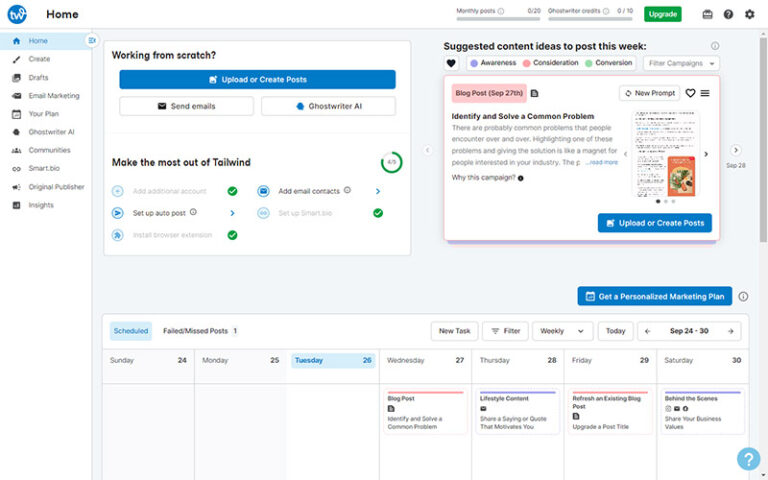Expand the Set up auto post chevron
768x480 pixels.
click(x=232, y=213)
